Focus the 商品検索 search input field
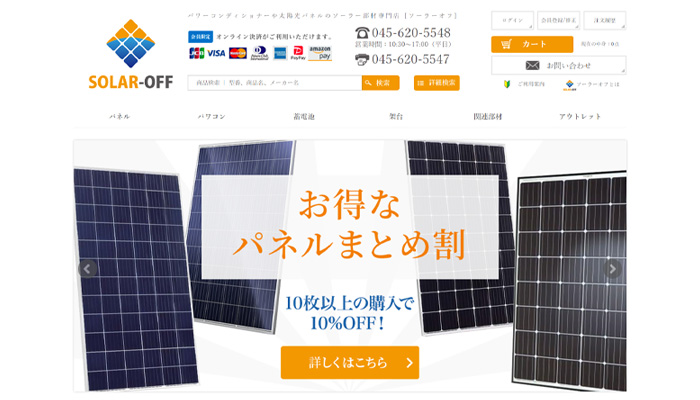The height and width of the screenshot is (400, 700). tap(275, 83)
